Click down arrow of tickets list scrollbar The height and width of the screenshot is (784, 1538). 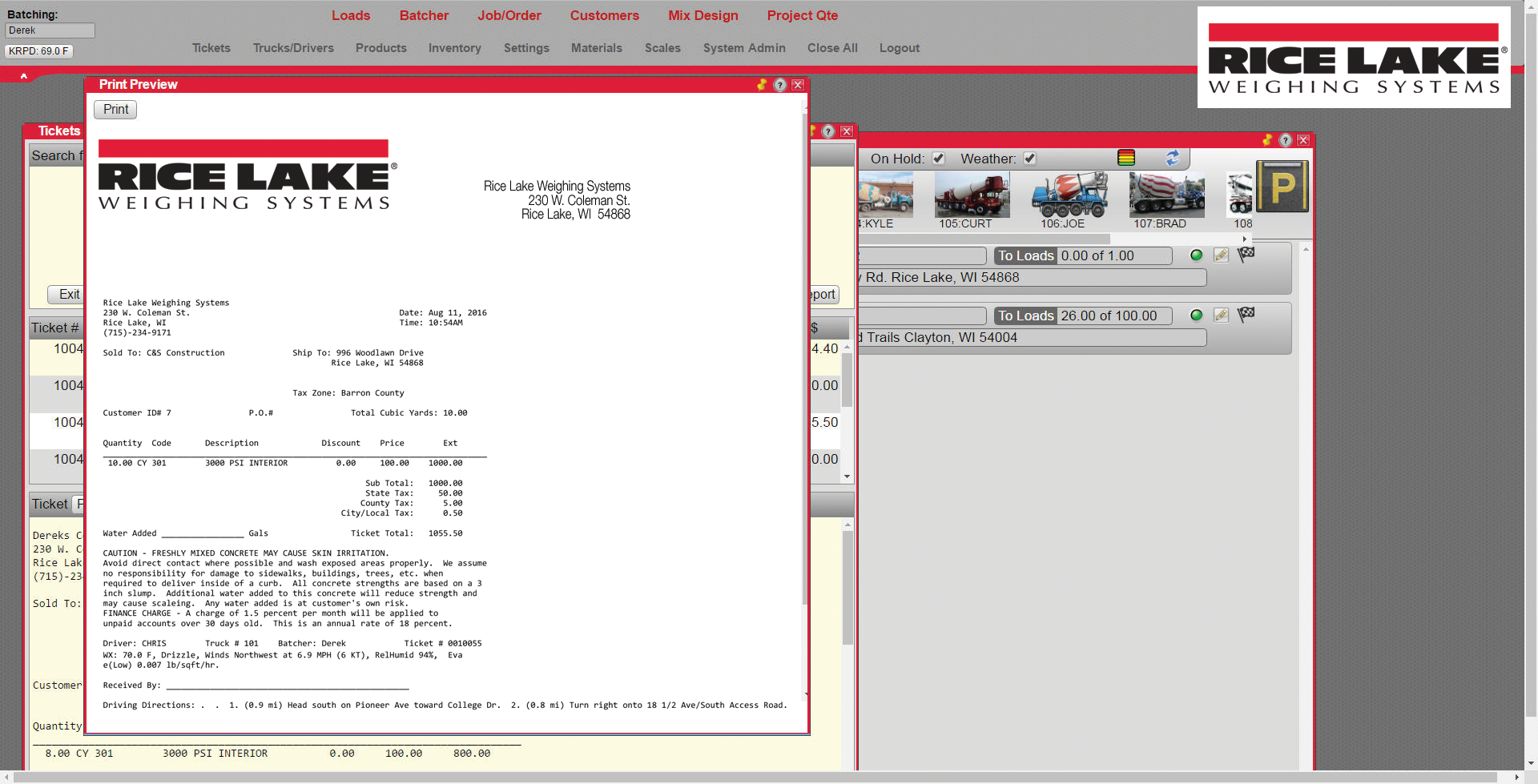(847, 476)
